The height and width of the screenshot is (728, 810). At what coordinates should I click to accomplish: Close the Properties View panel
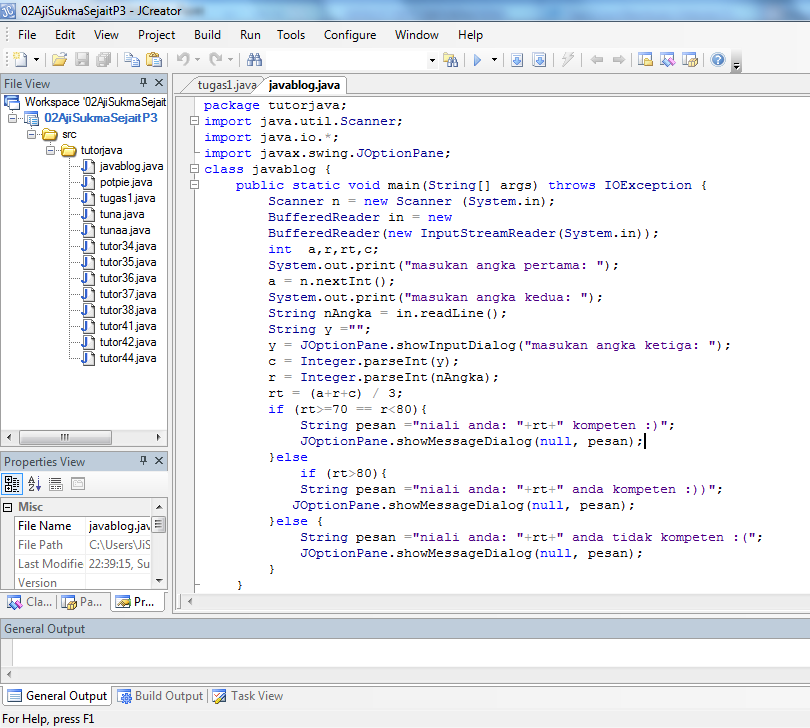click(x=159, y=460)
